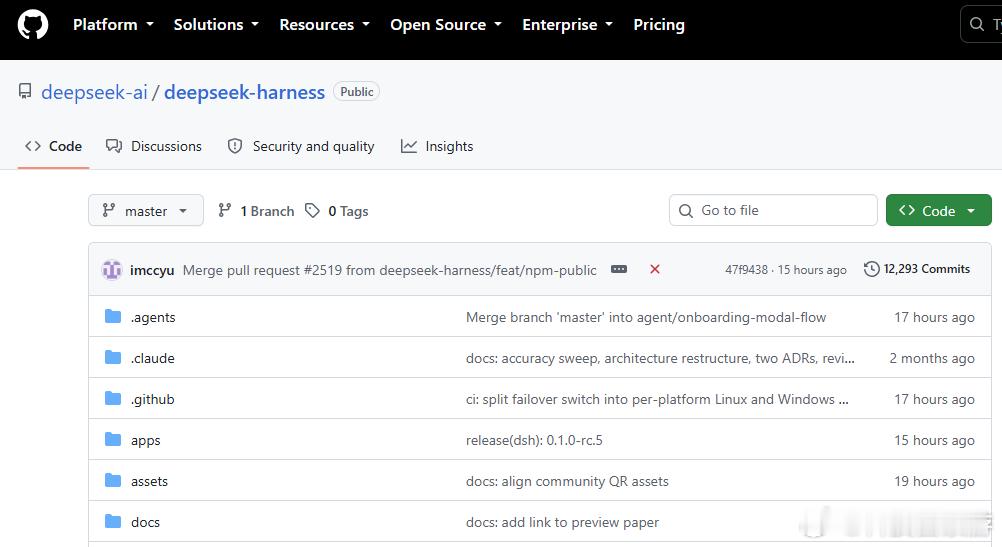Open the deepseek-harness repository link
1002x547 pixels.
(245, 92)
